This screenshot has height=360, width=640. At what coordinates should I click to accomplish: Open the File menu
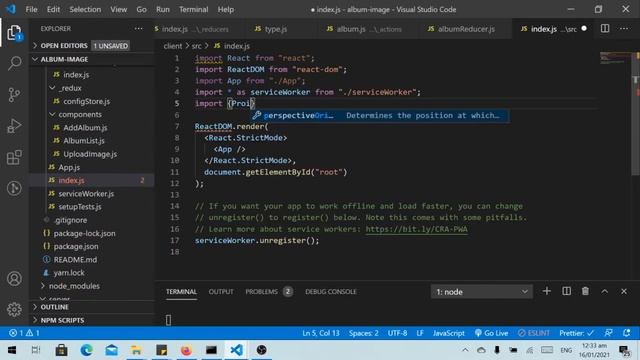(31, 9)
